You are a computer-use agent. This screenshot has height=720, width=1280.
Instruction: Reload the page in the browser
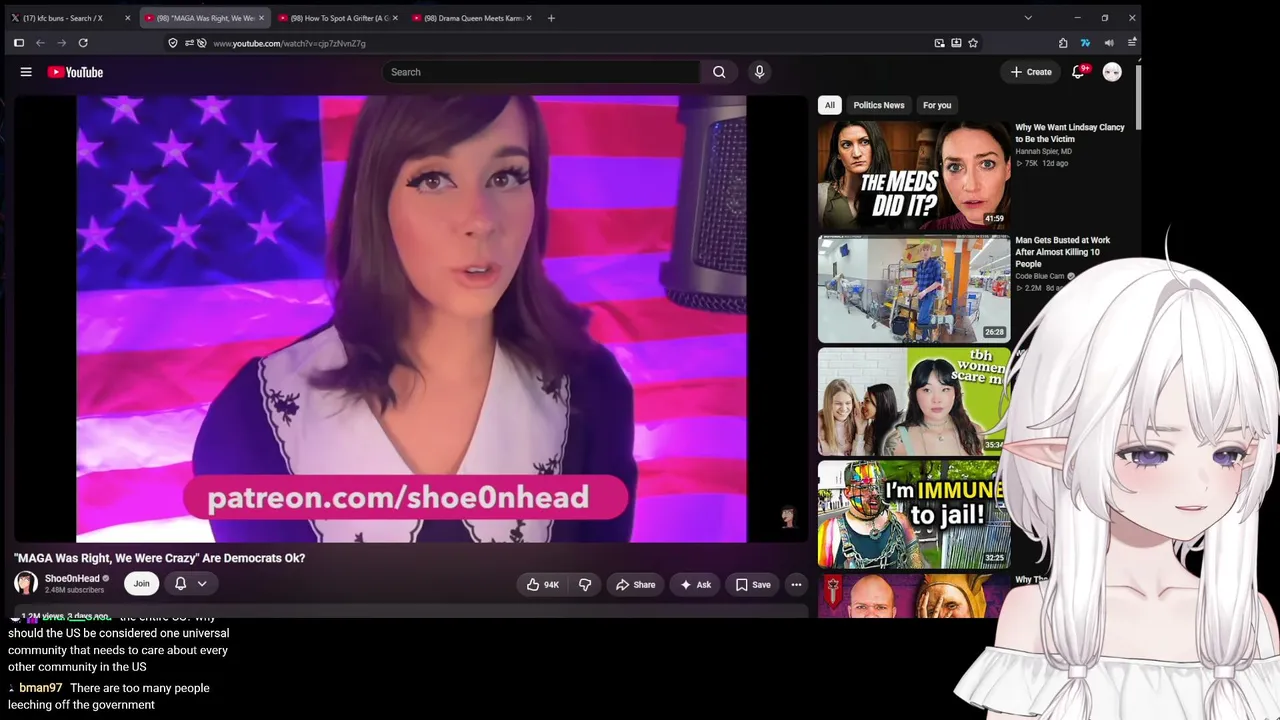coord(83,43)
